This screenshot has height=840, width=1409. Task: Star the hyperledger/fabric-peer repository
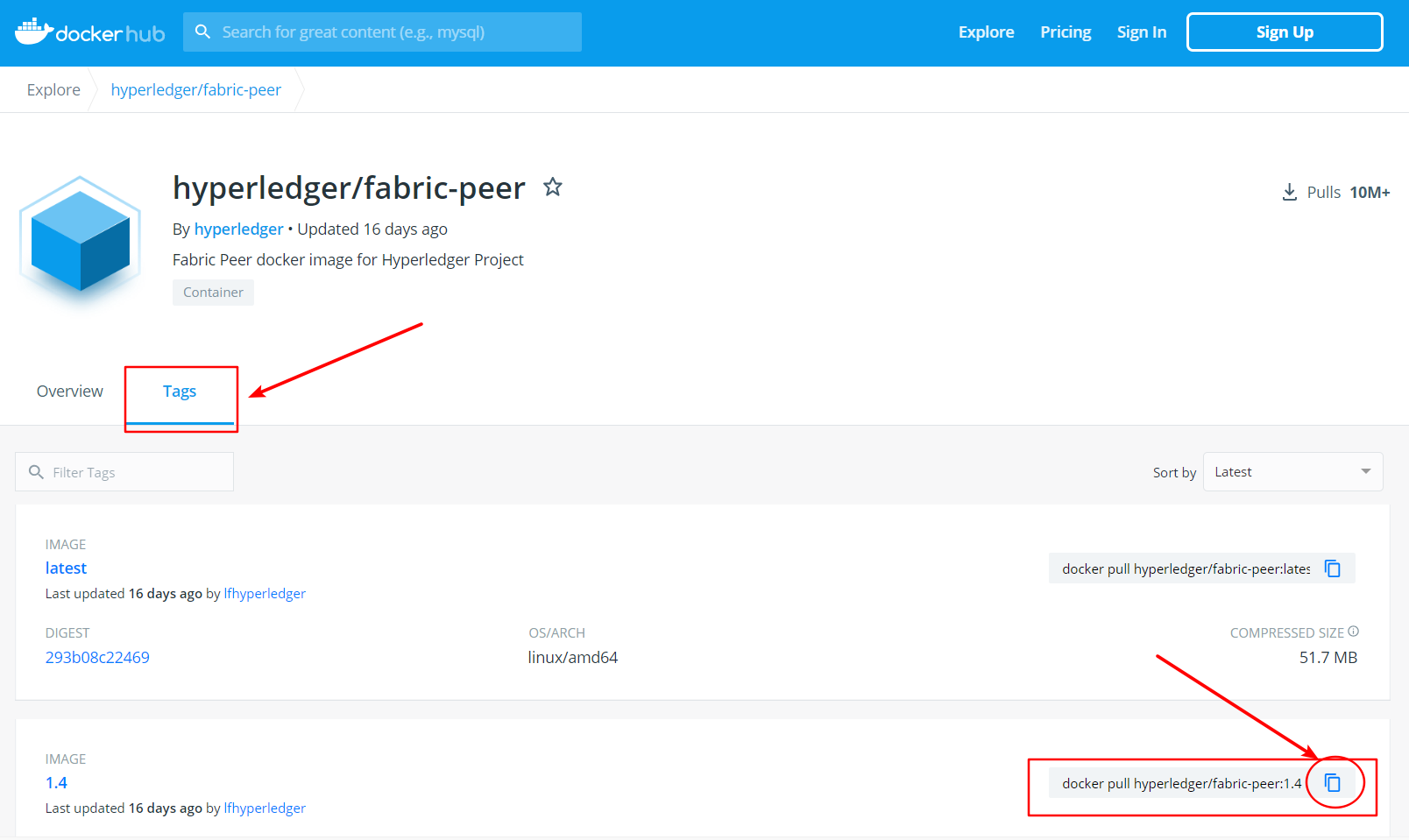pyautogui.click(x=552, y=187)
